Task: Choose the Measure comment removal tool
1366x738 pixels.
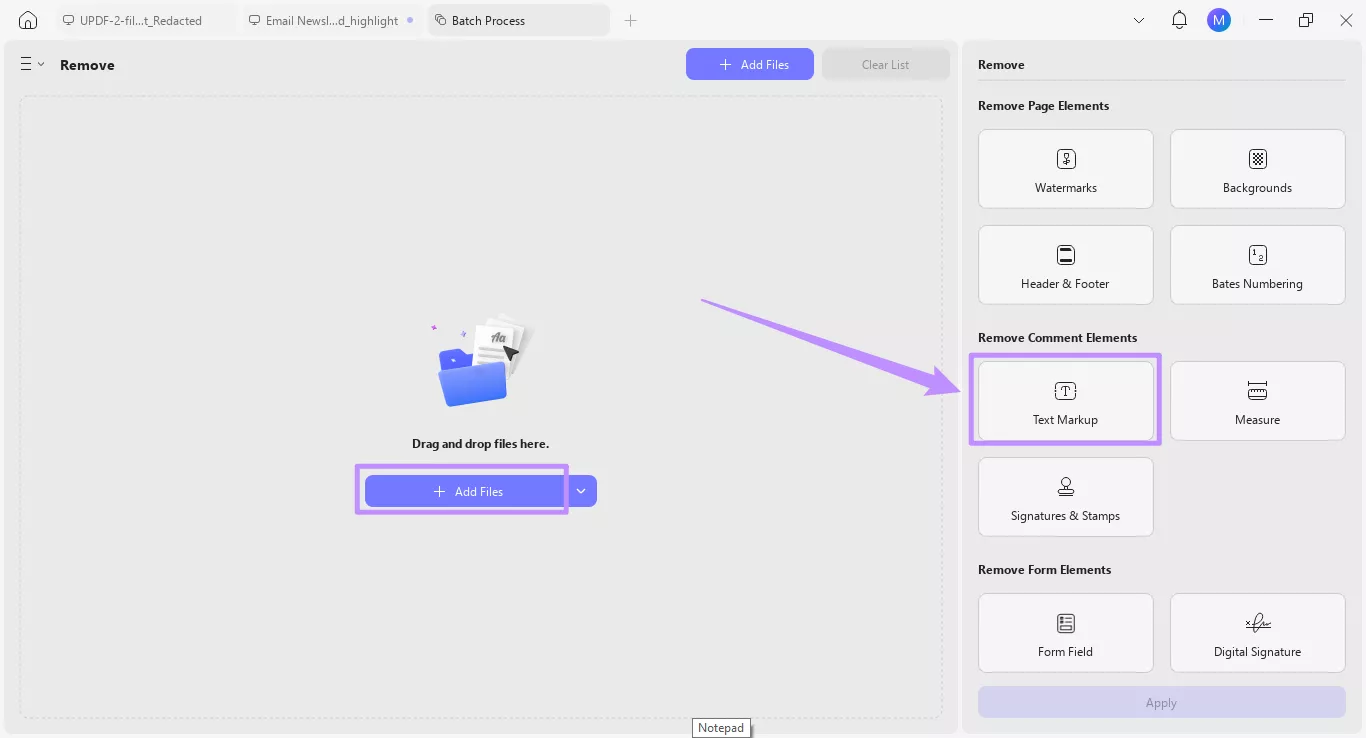Action: 1257,400
